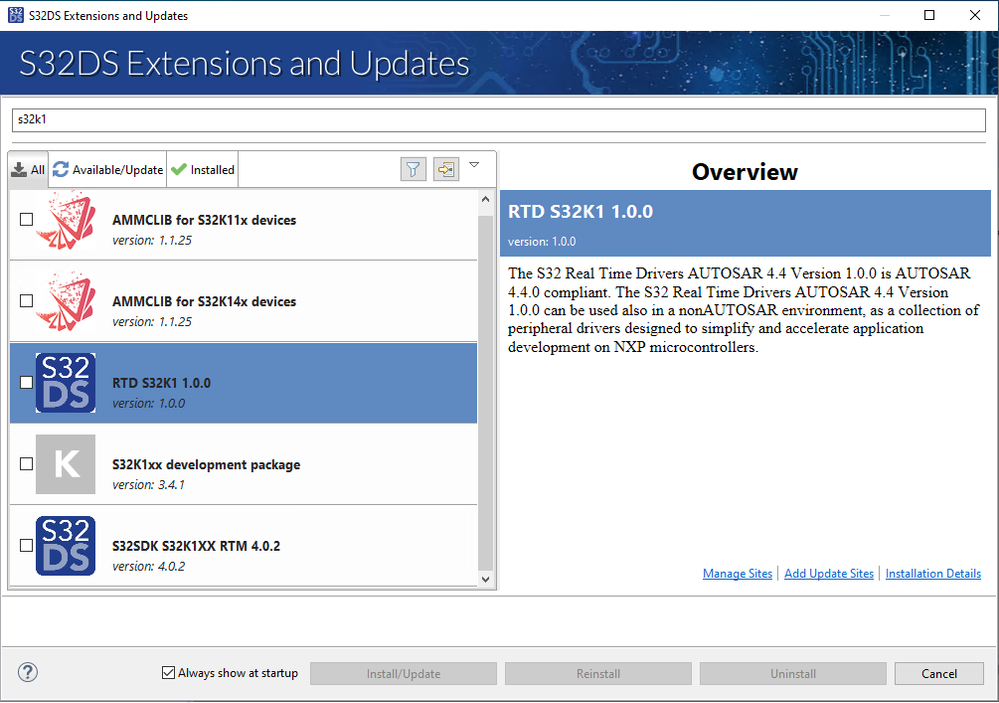
Task: Switch to the Available/Update tab
Action: point(106,169)
